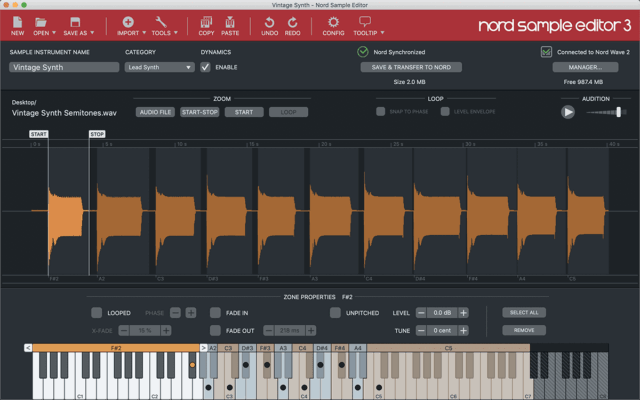Click the Open folder icon

tap(40, 22)
